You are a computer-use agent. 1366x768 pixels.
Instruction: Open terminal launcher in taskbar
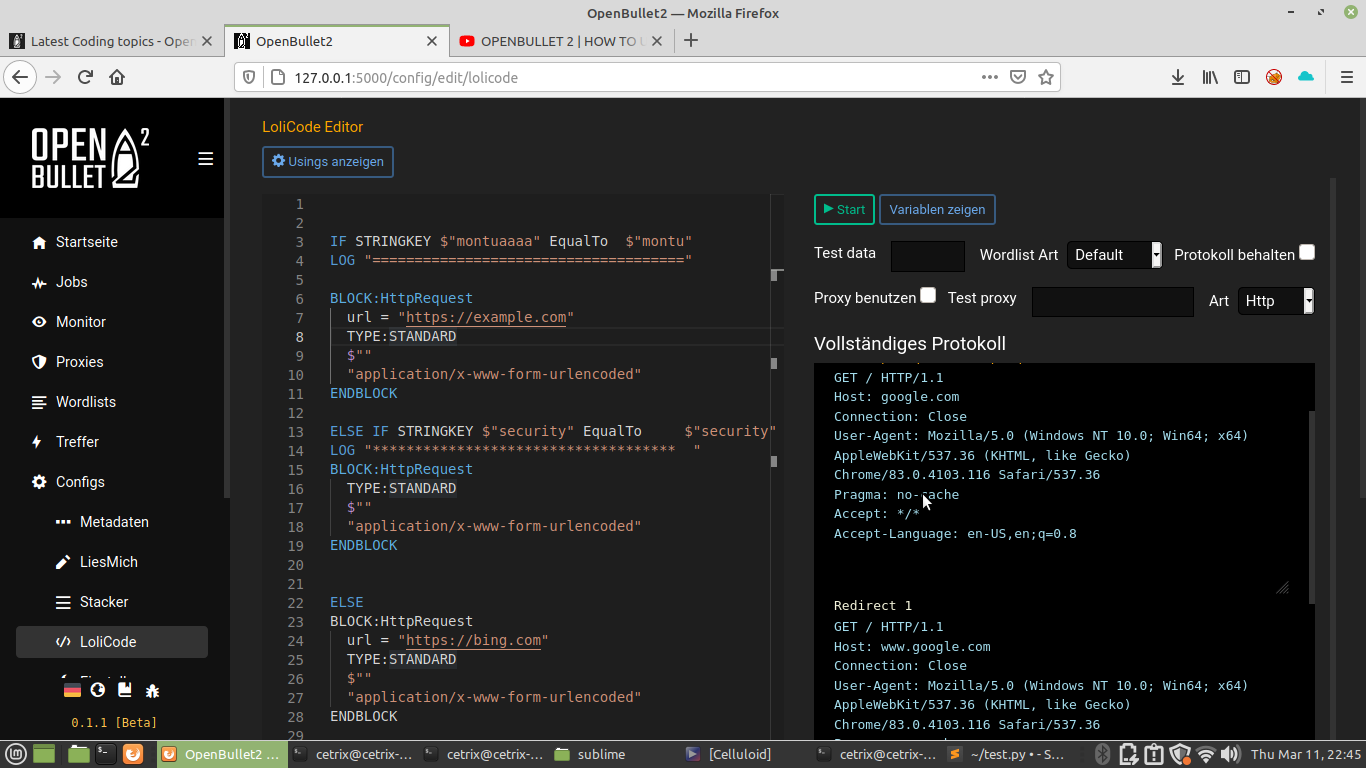pos(106,754)
